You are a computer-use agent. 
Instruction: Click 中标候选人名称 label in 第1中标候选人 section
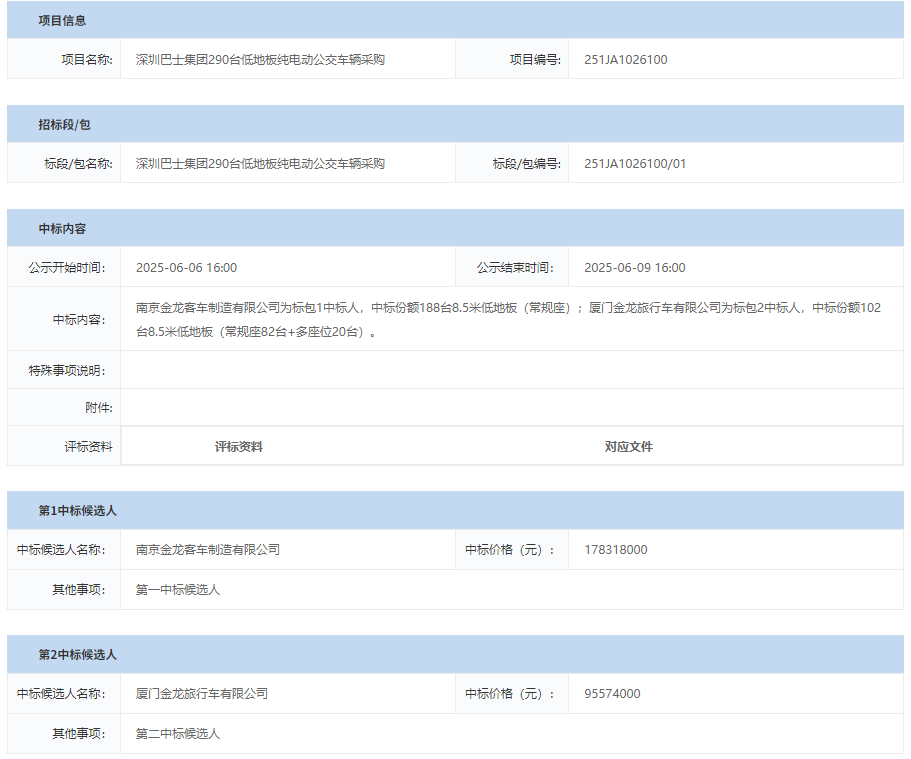(x=61, y=550)
